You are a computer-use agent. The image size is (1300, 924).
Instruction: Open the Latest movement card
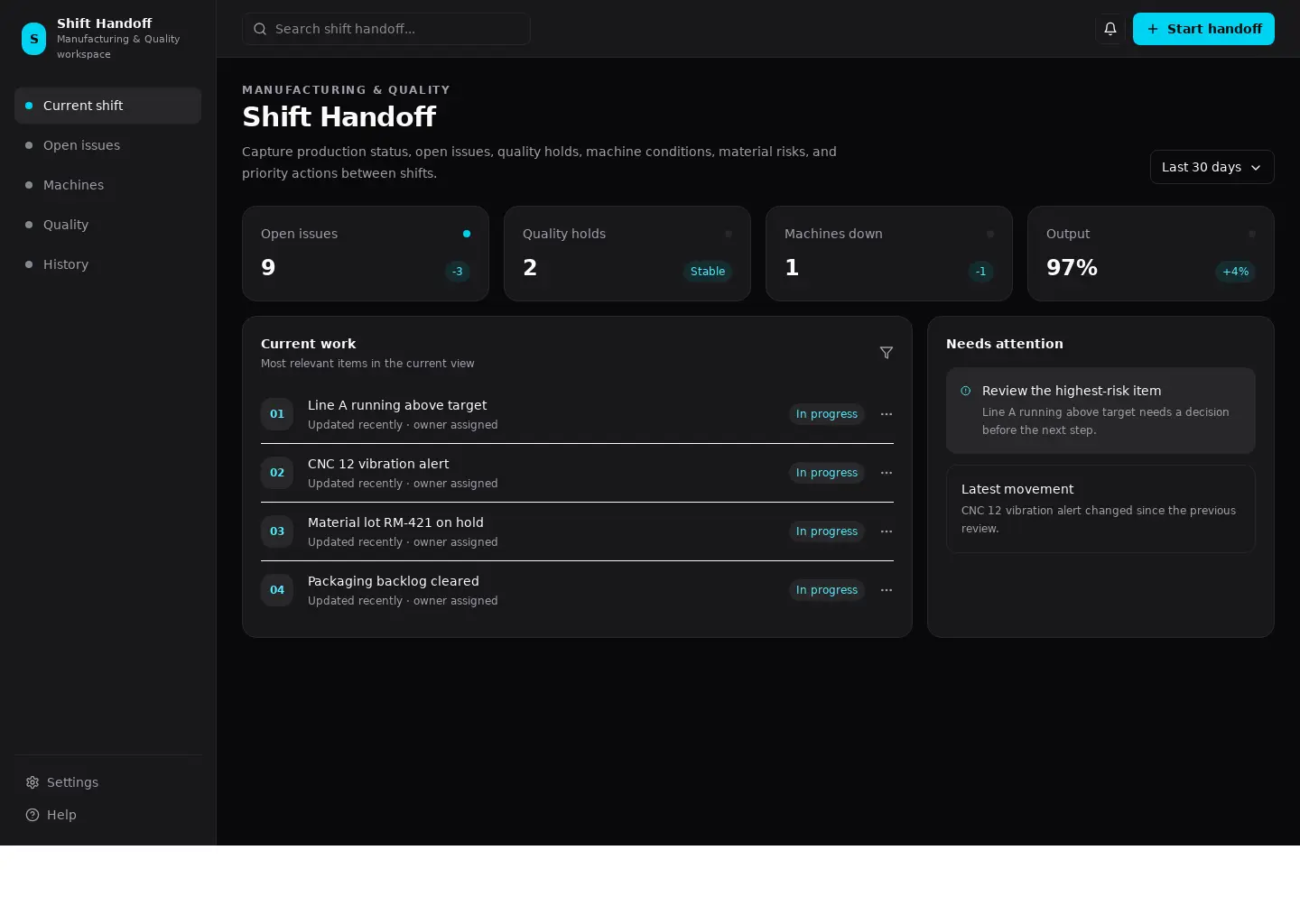[x=1100, y=509]
